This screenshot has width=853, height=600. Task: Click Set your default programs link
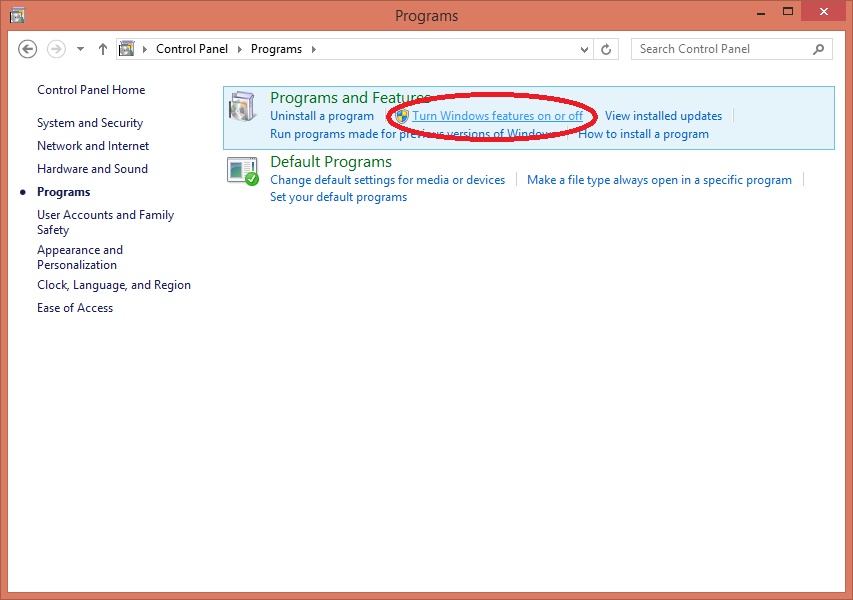[x=338, y=197]
